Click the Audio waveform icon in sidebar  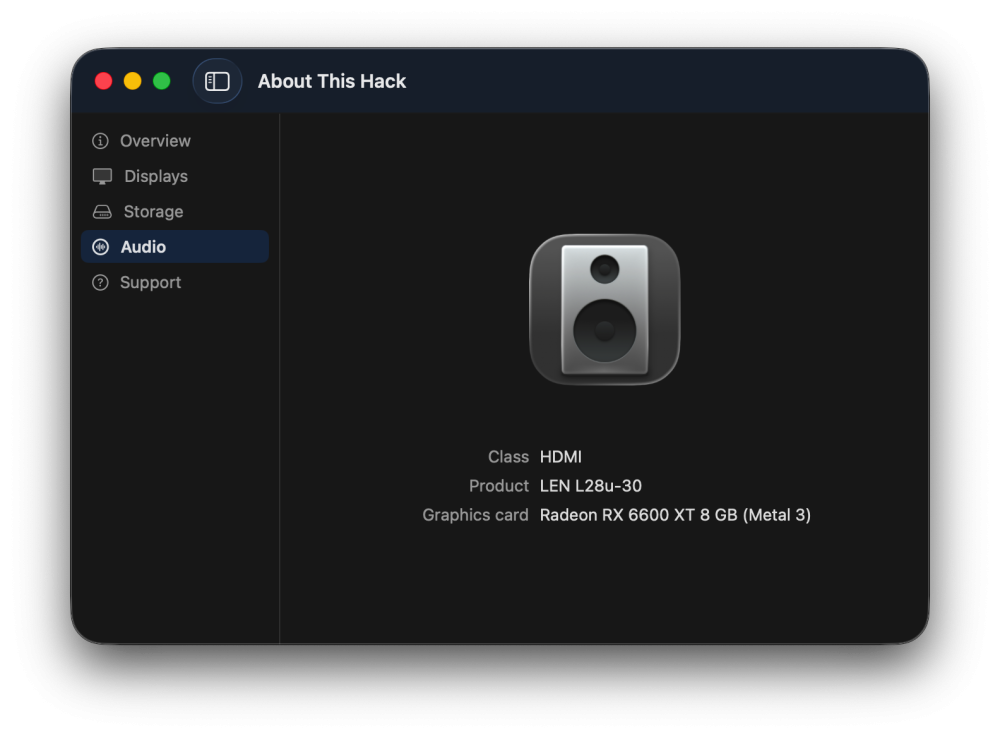[100, 247]
